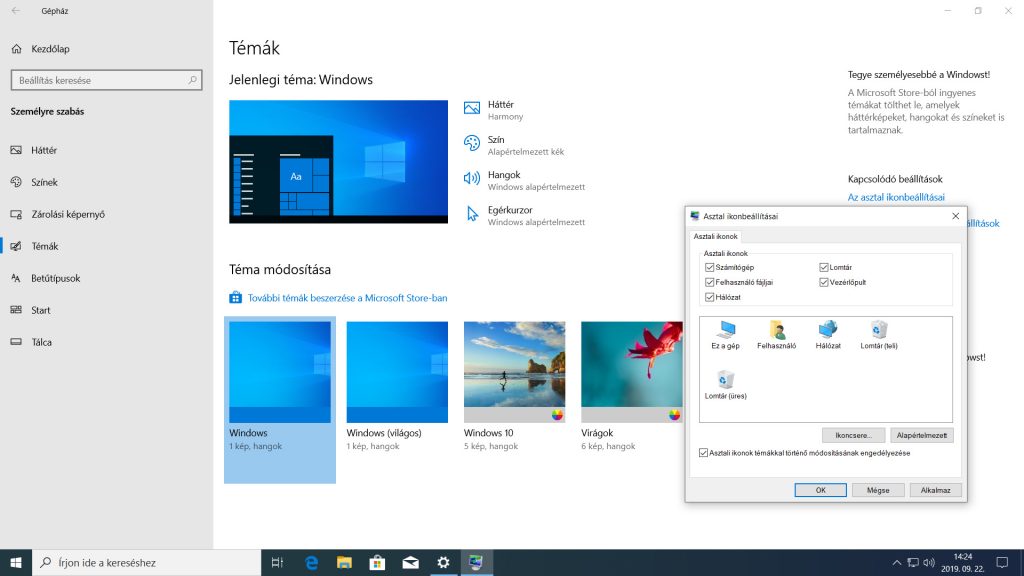Image resolution: width=1024 pixels, height=576 pixels.
Task: Click the Ikoncsere... button
Action: point(853,435)
